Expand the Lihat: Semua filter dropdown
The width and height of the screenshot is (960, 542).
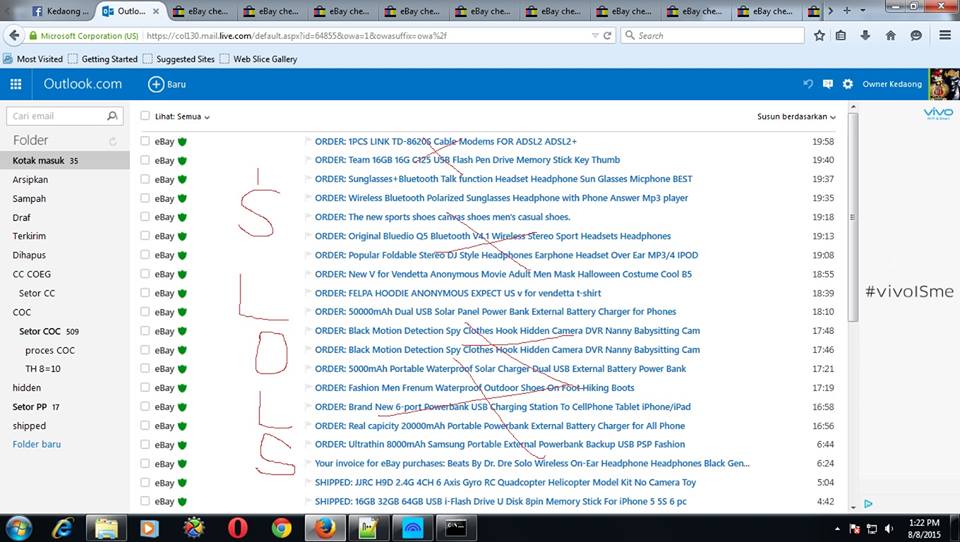182,116
